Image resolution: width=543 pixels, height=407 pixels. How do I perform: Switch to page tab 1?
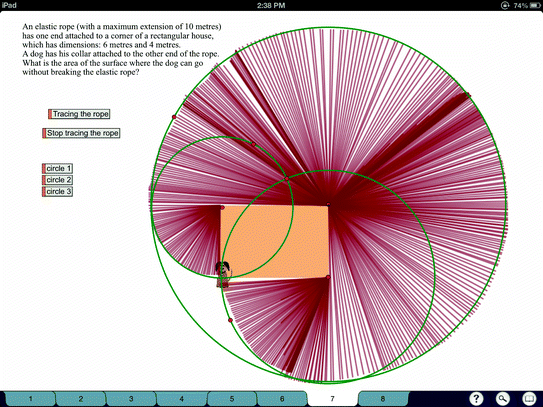30,399
